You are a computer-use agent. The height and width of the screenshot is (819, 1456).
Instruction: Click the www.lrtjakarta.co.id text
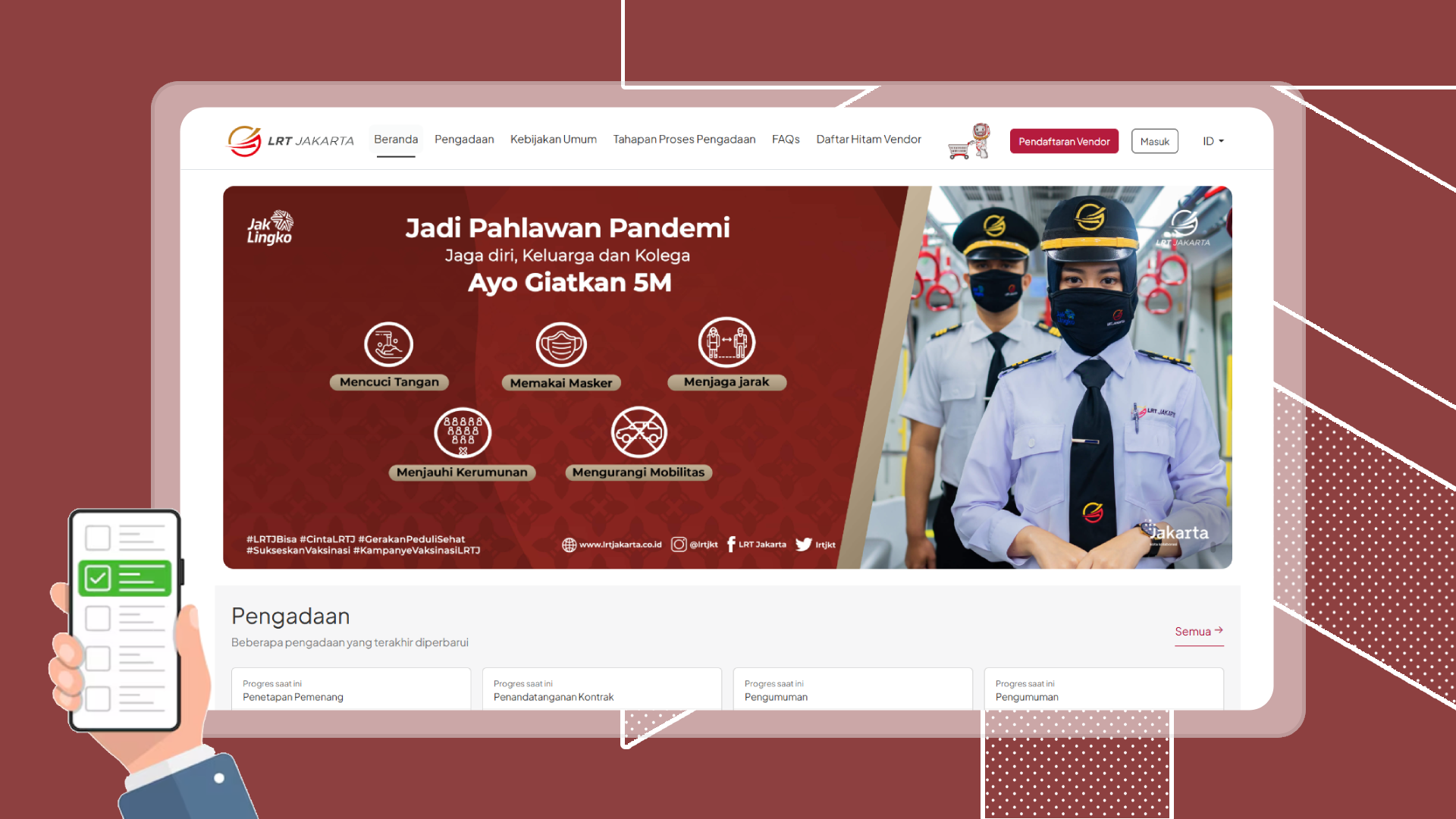[x=620, y=544]
